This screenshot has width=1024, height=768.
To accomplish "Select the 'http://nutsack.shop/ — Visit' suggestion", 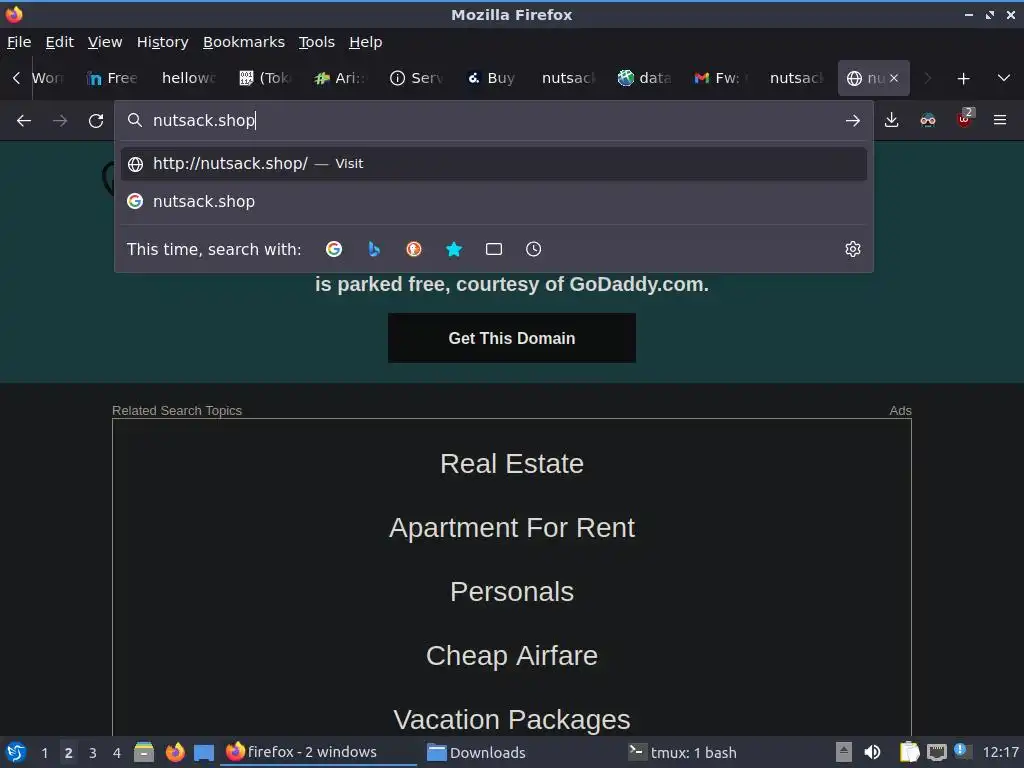I will tap(493, 163).
